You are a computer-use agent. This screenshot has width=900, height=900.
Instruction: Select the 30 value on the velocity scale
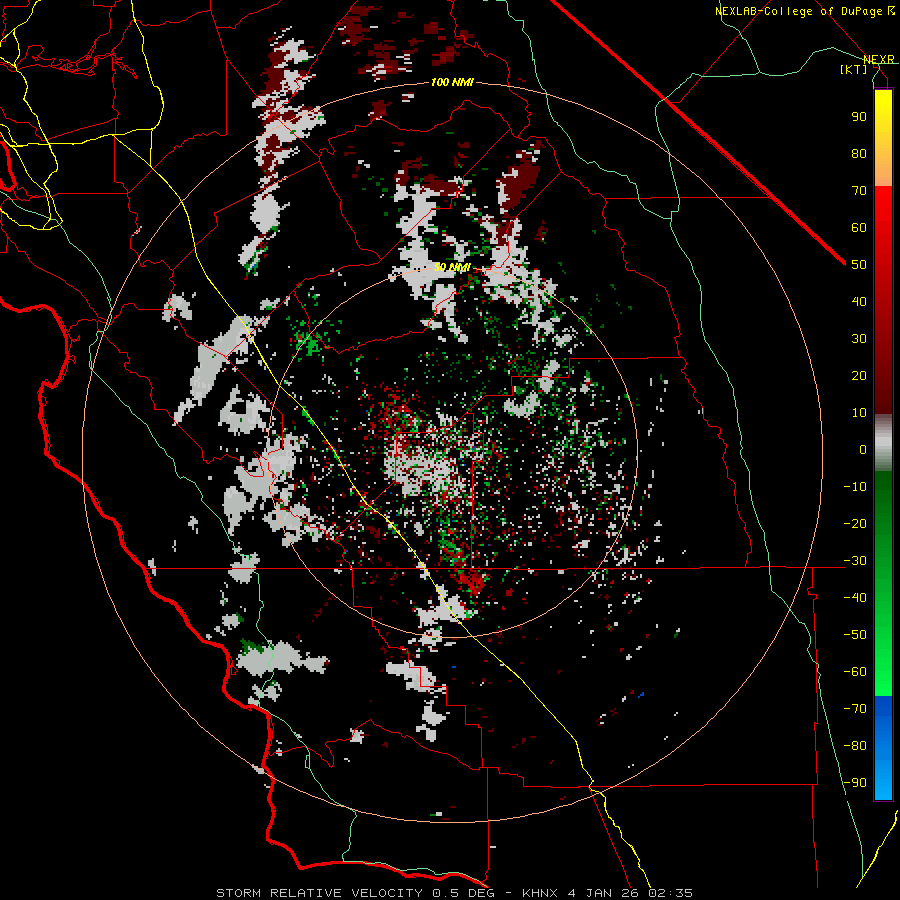859,339
